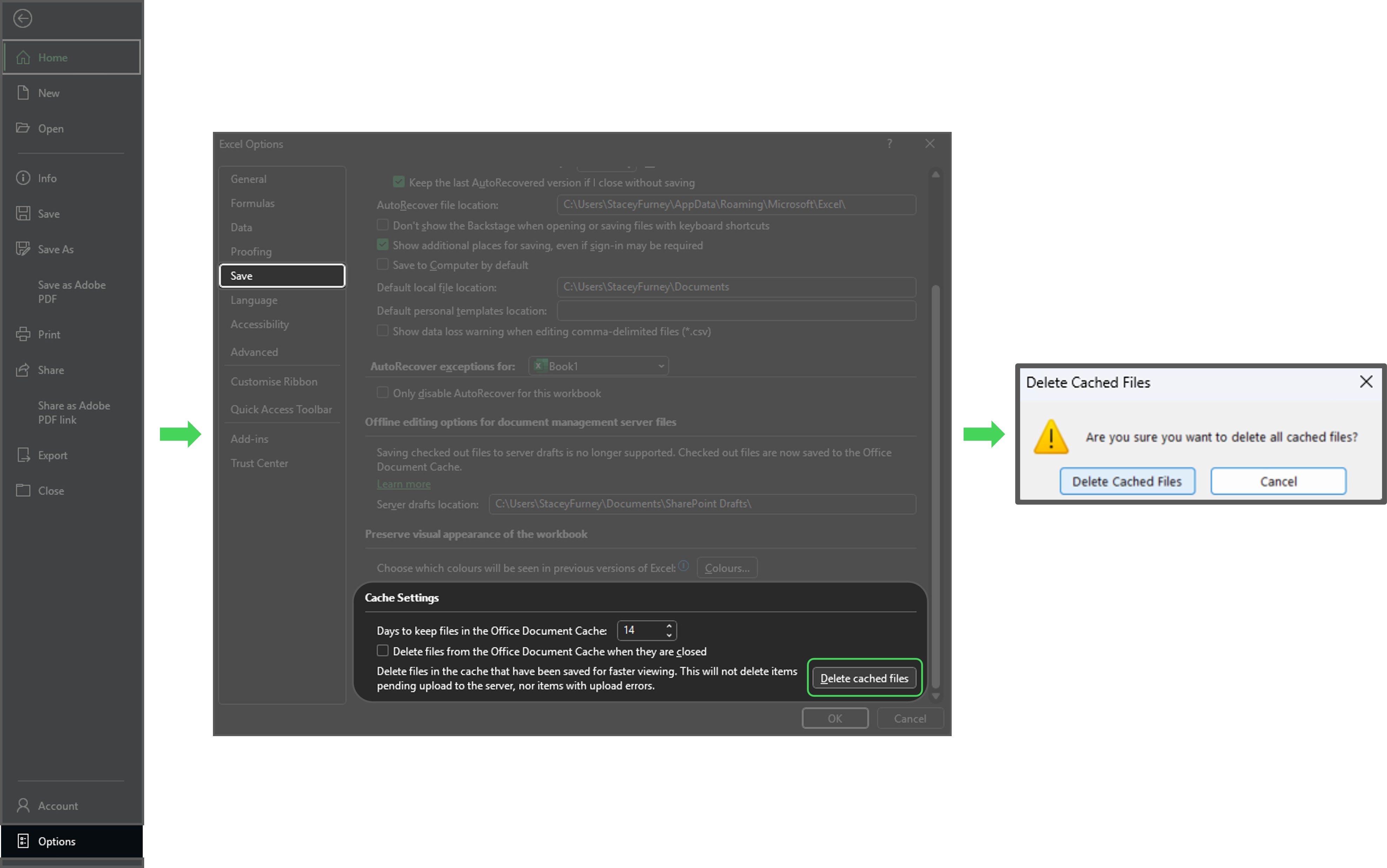Click the New document icon

23,93
